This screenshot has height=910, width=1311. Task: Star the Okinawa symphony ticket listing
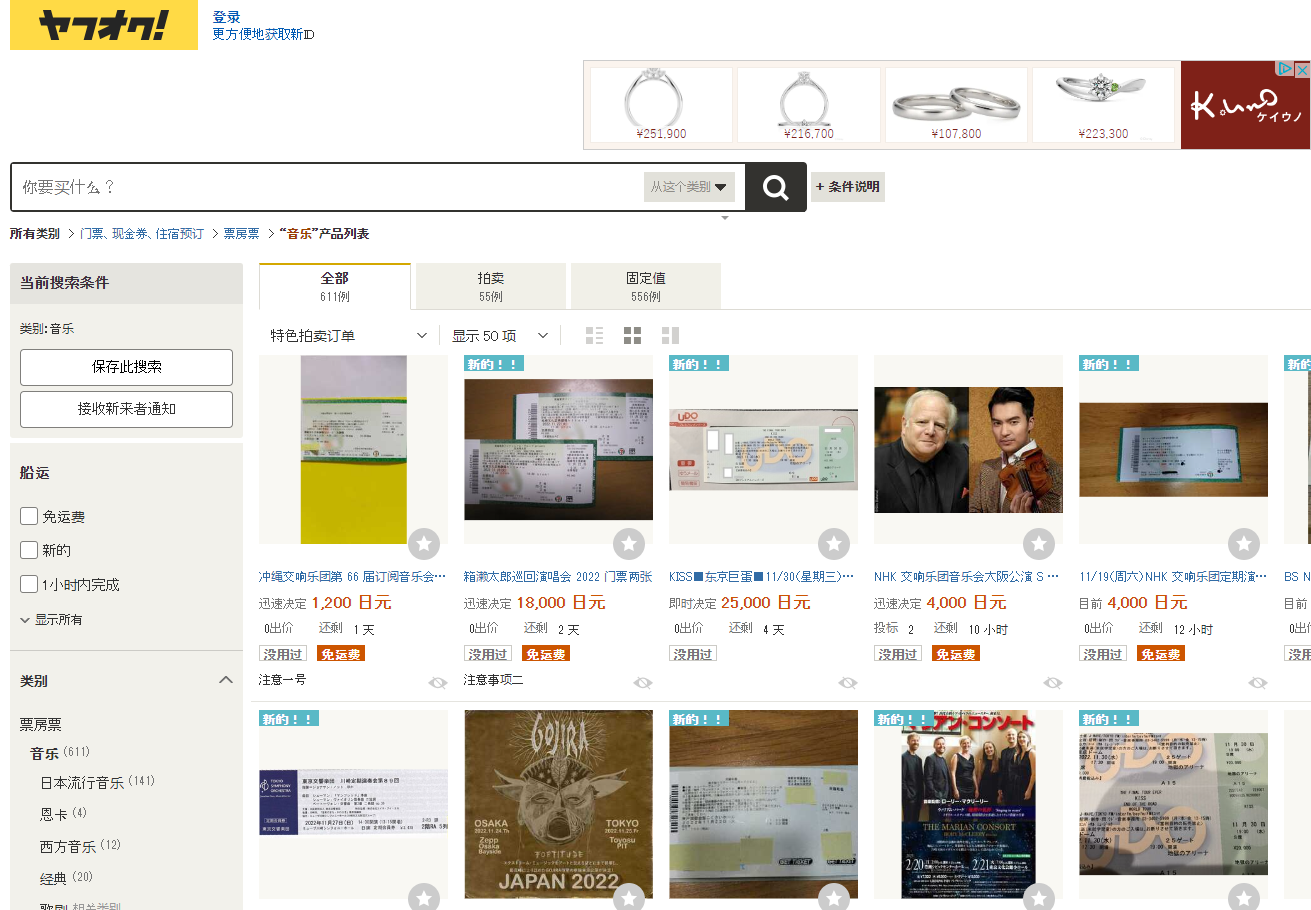(x=424, y=544)
